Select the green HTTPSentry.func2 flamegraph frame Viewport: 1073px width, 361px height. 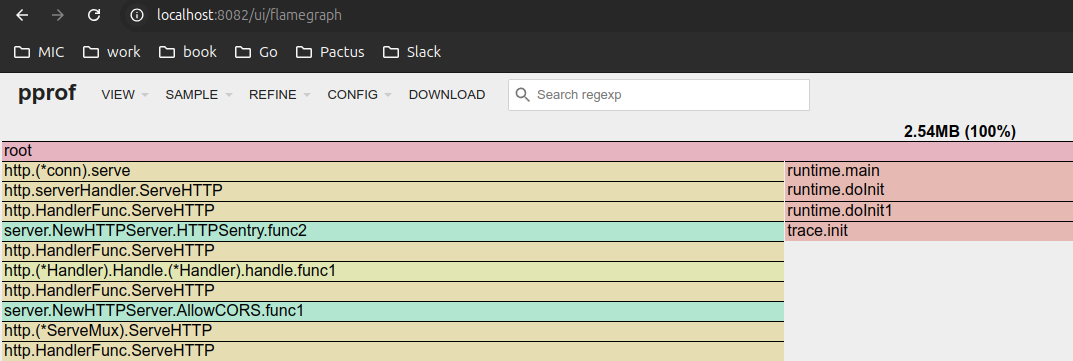pyautogui.click(x=393, y=231)
